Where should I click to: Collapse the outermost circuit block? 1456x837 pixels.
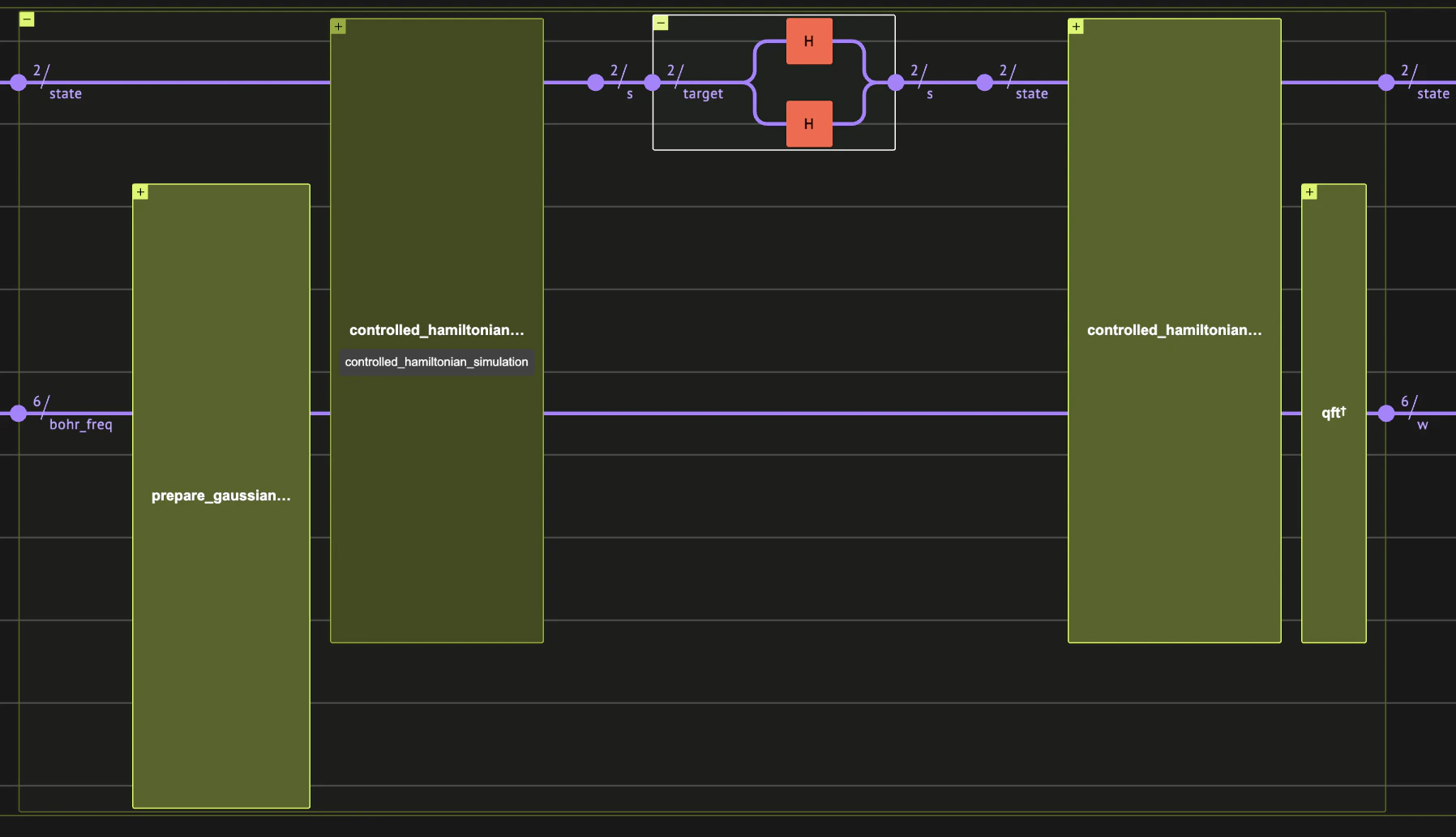tap(27, 19)
